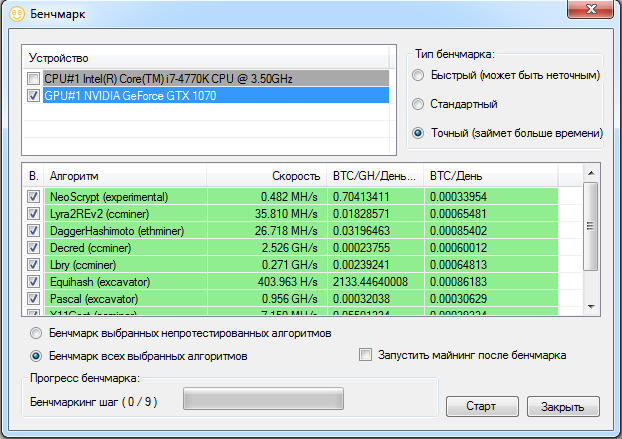Uncheck the DaggerHashimoto (ethminer) algorithm

pos(33,231)
